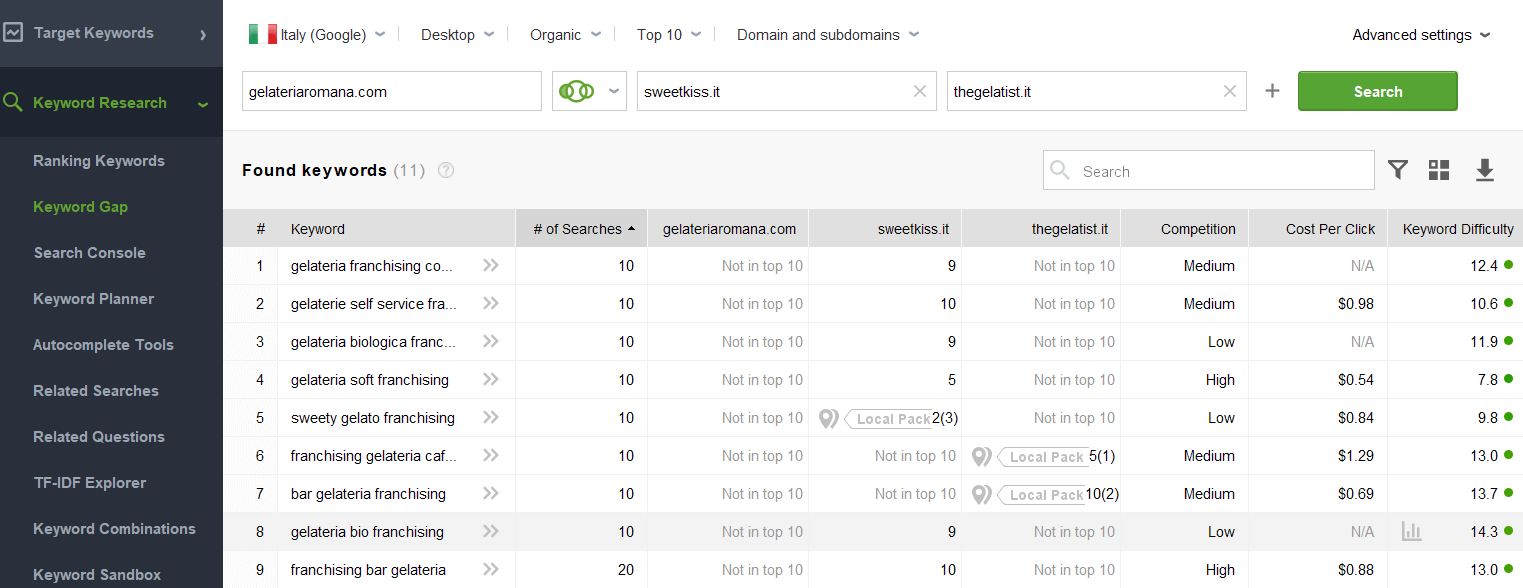Image resolution: width=1523 pixels, height=588 pixels.
Task: Click Local Pack pin in bar gelateria franchising row
Action: (x=982, y=495)
